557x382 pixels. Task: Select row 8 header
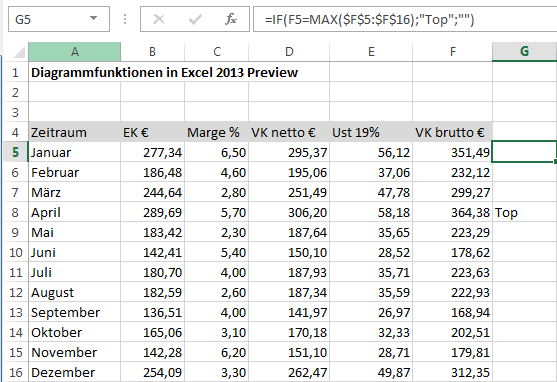point(15,212)
